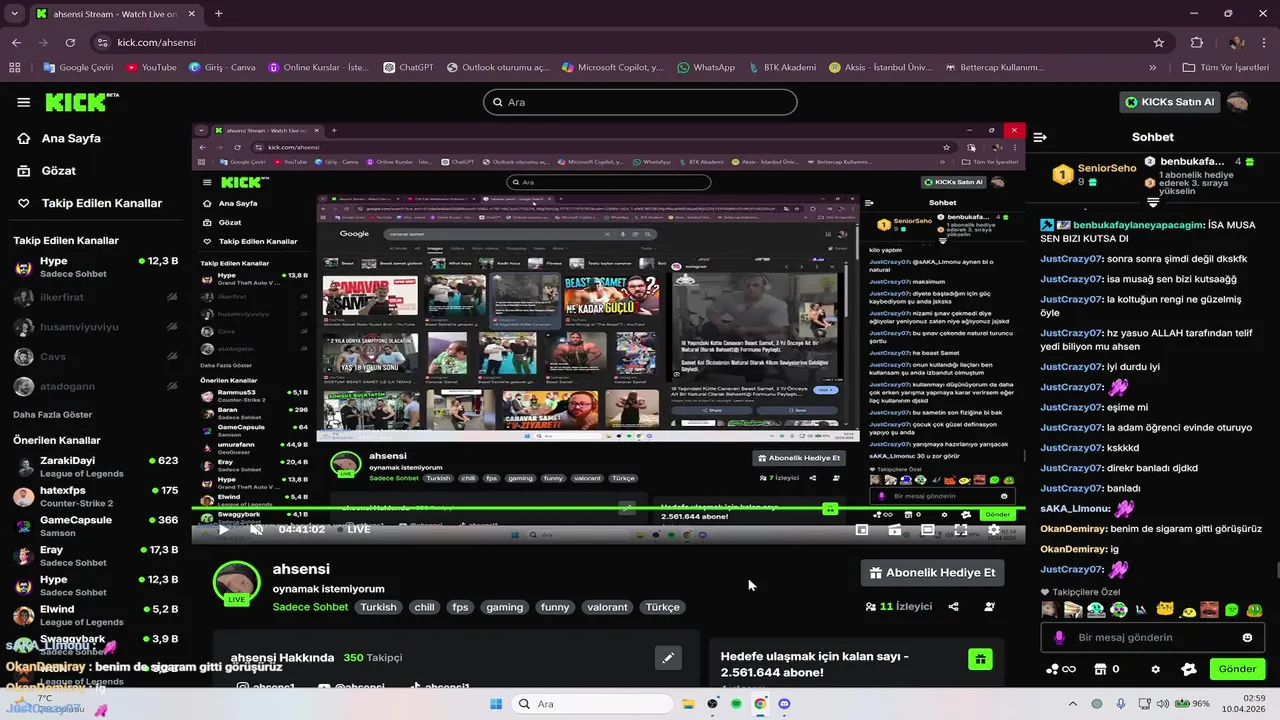Select the chill tag
The width and height of the screenshot is (1280, 720).
pos(425,607)
